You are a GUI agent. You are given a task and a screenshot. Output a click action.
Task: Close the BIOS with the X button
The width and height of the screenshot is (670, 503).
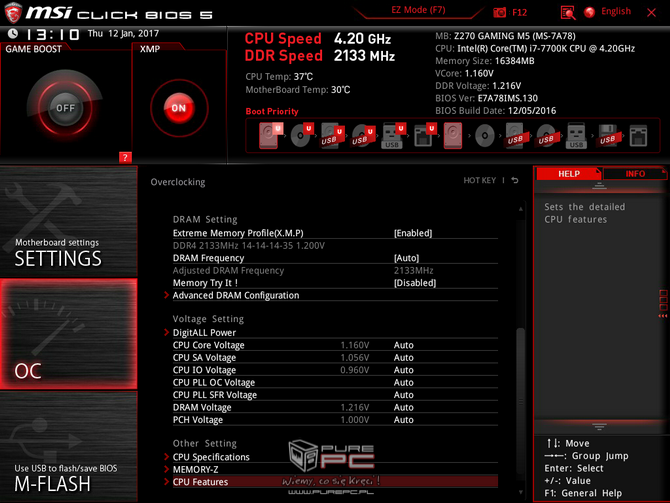[651, 12]
